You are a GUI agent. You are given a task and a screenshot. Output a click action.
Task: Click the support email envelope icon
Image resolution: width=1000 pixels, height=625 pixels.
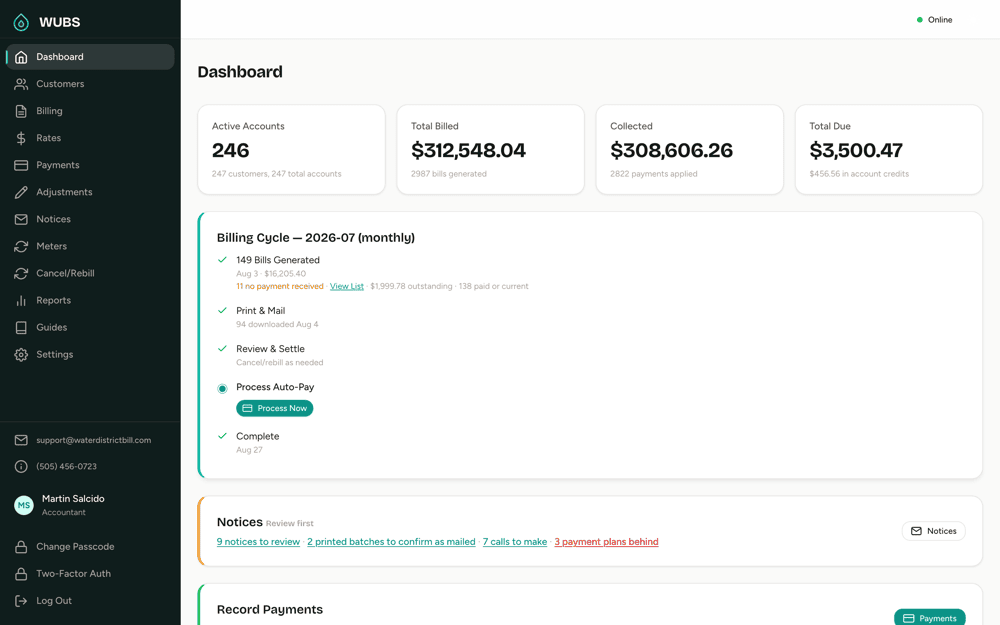click(x=21, y=440)
